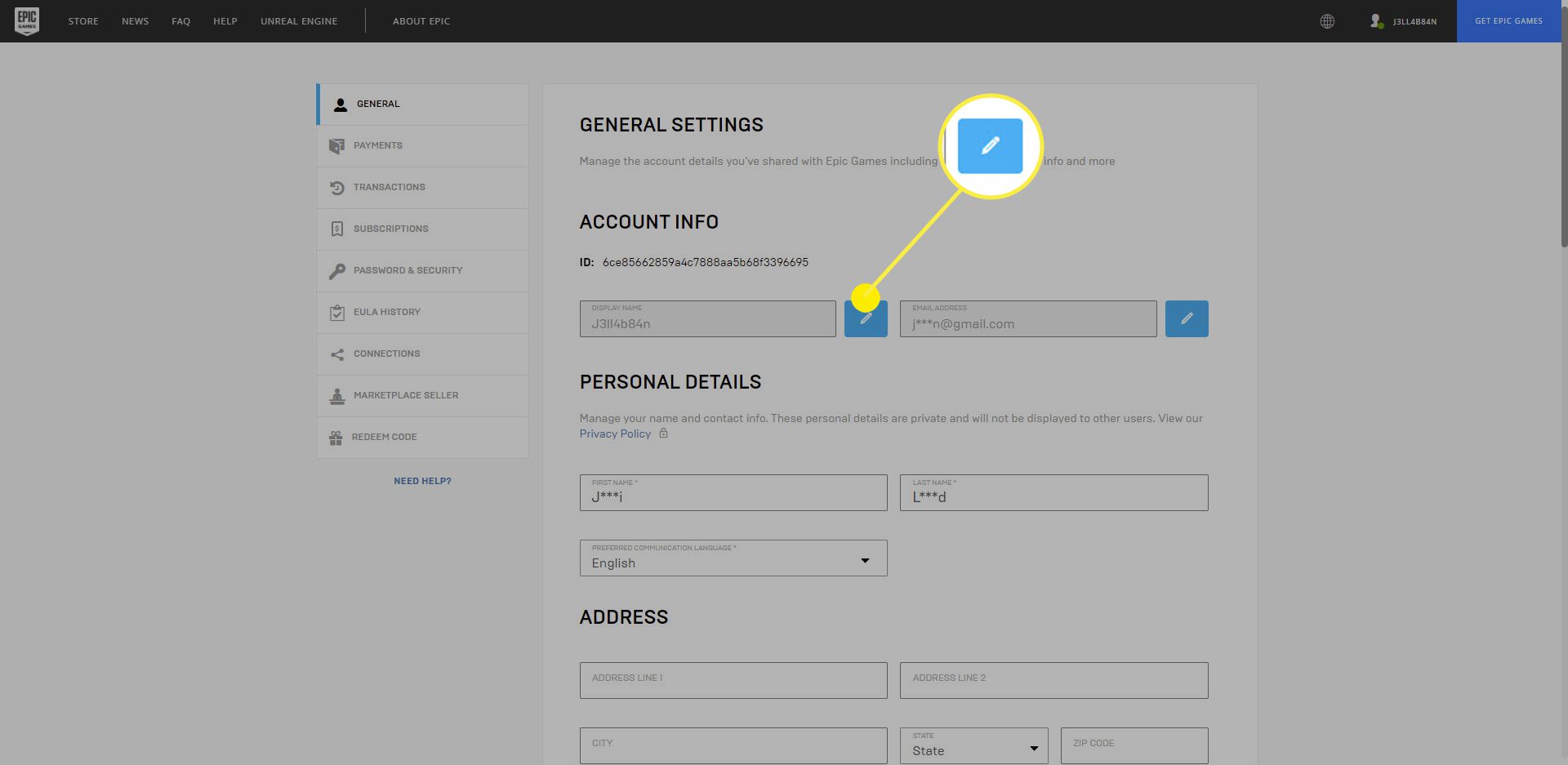The height and width of the screenshot is (765, 1568).
Task: Click the Display Name field
Action: pos(707,318)
